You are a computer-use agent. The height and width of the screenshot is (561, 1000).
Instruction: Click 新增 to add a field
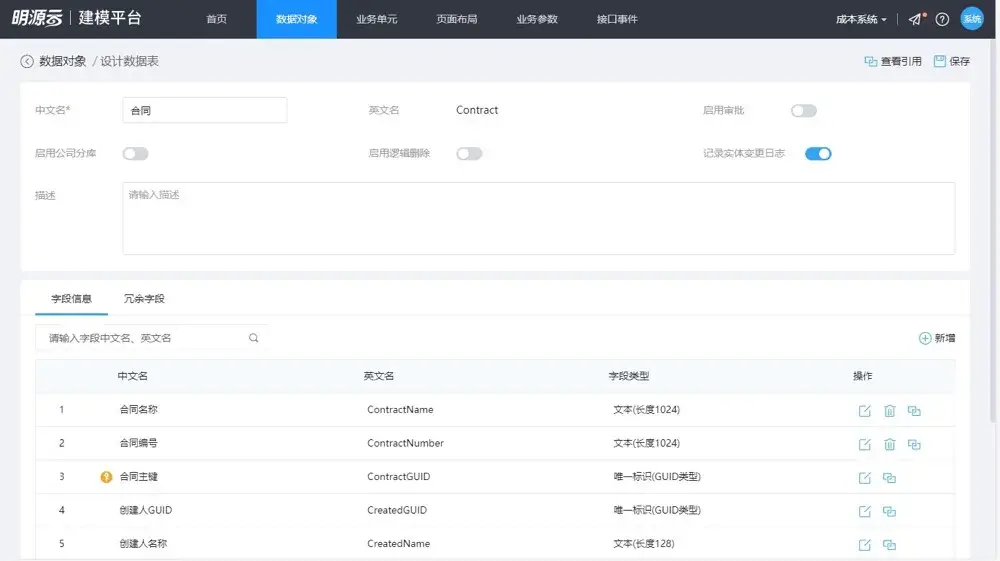937,338
